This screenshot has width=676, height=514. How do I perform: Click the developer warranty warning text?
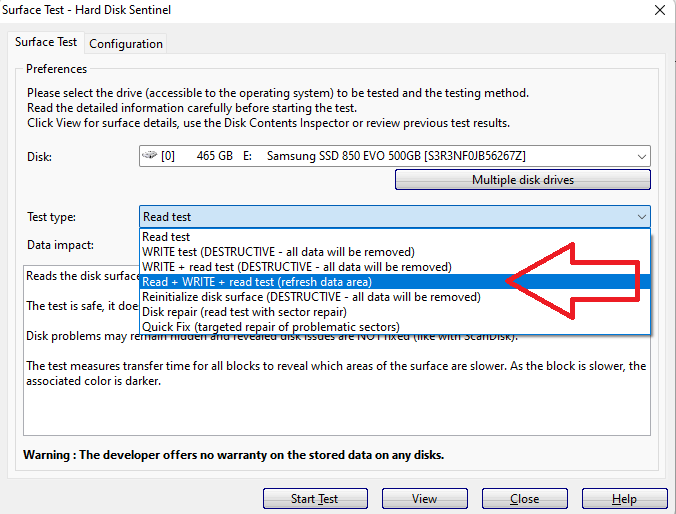234,455
